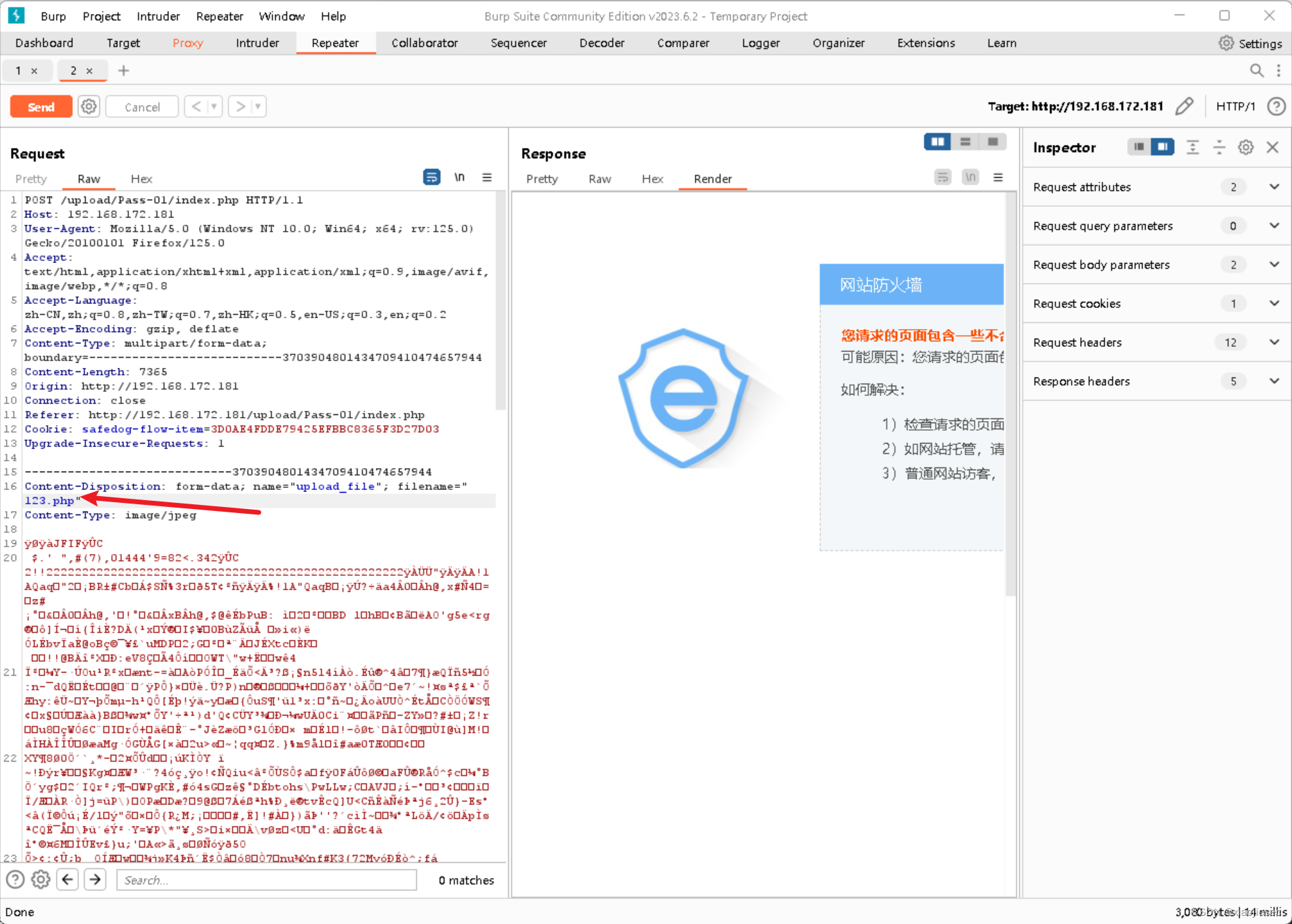Open Request pane hamburger menu
The image size is (1292, 924).
point(487,177)
